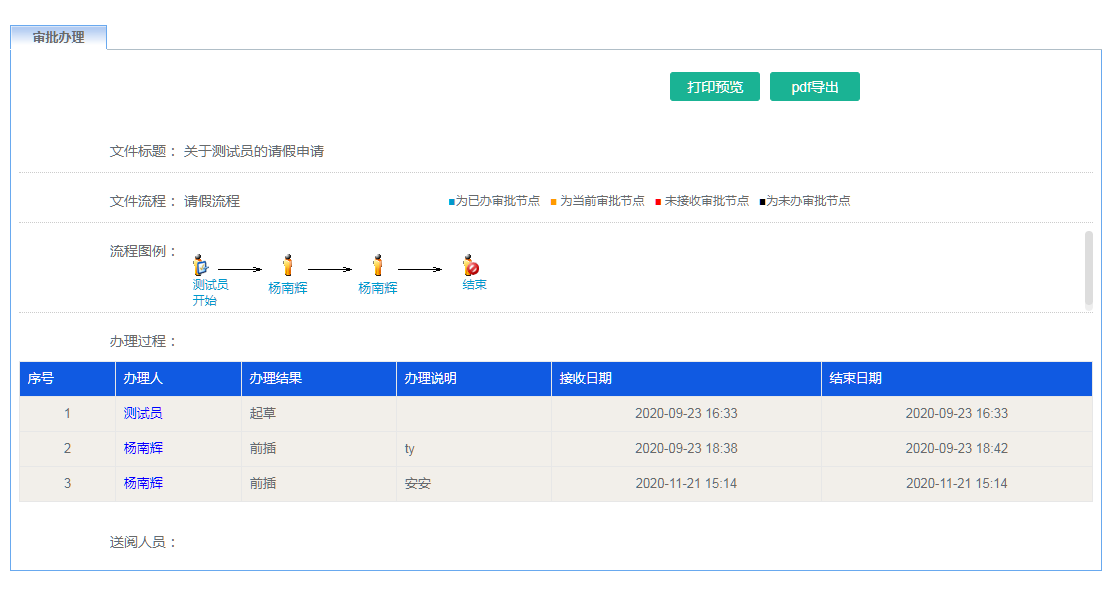Click the arrow between start and 杨南辉
Image resolution: width=1112 pixels, height=599 pixels.
click(x=240, y=268)
